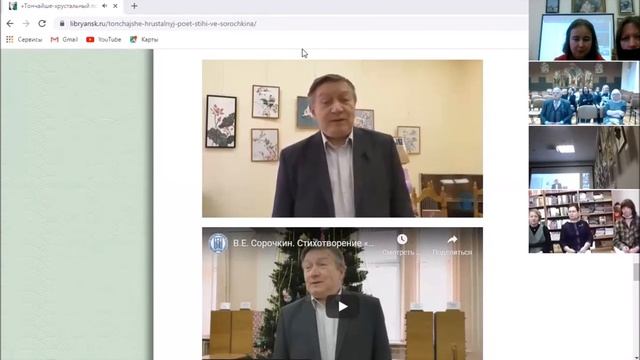
Task: View site security via the lock icon
Action: point(62,24)
